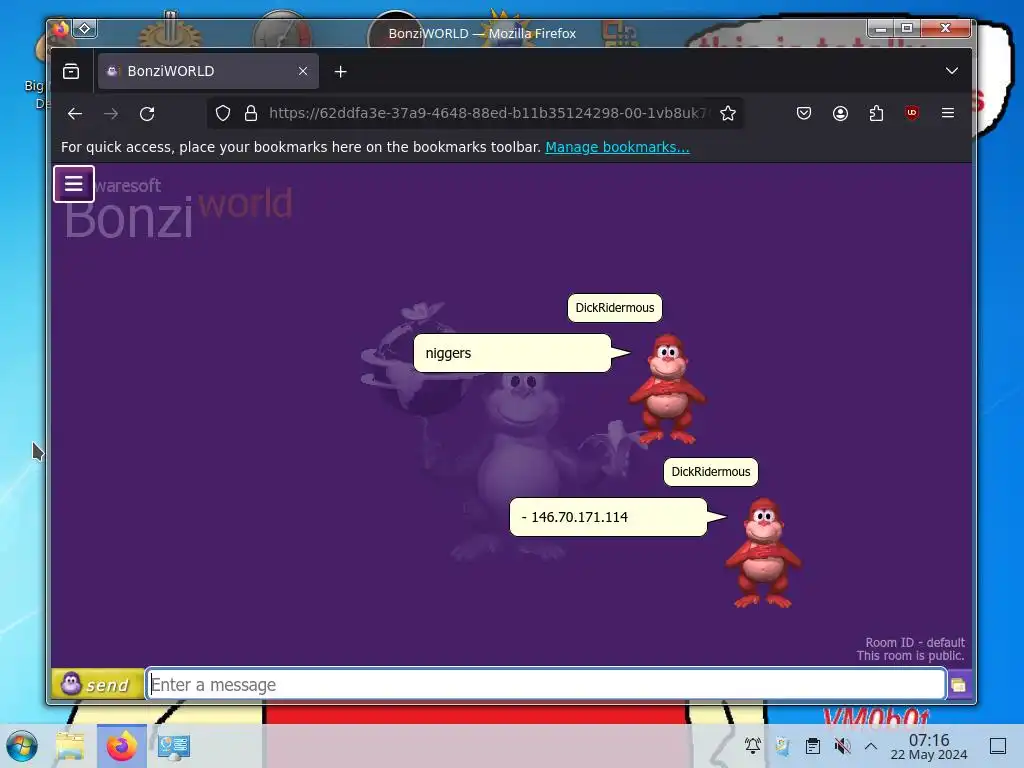Go back with Firefox back arrow

75,114
